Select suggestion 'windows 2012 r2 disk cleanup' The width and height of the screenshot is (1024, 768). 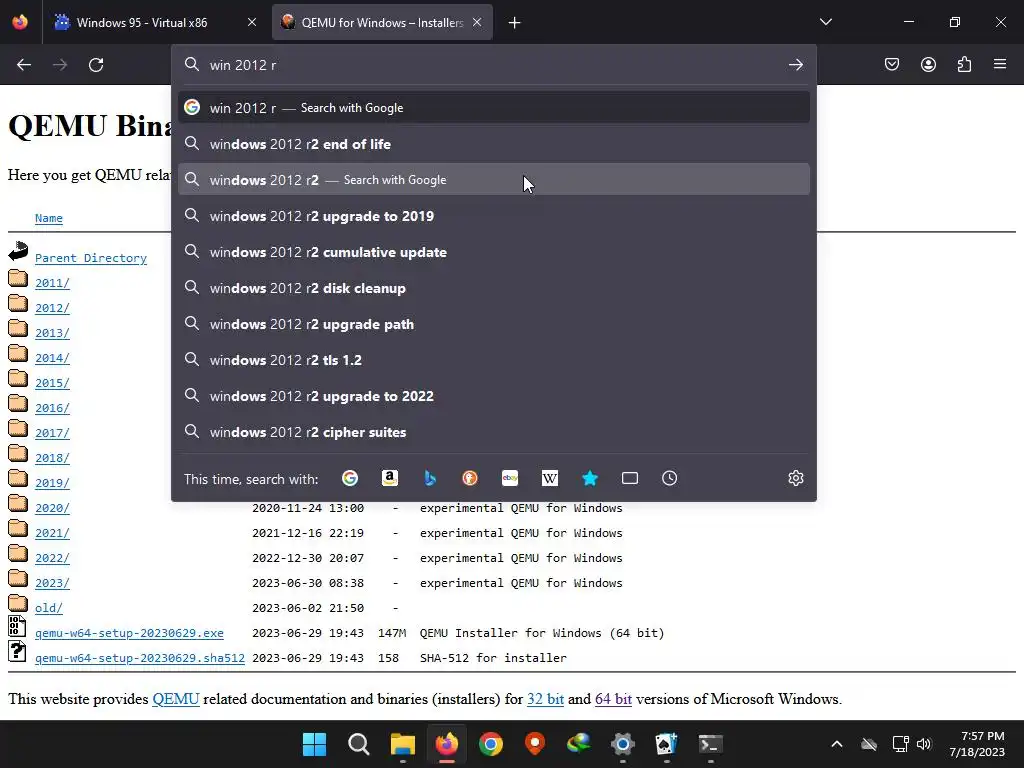coord(494,288)
